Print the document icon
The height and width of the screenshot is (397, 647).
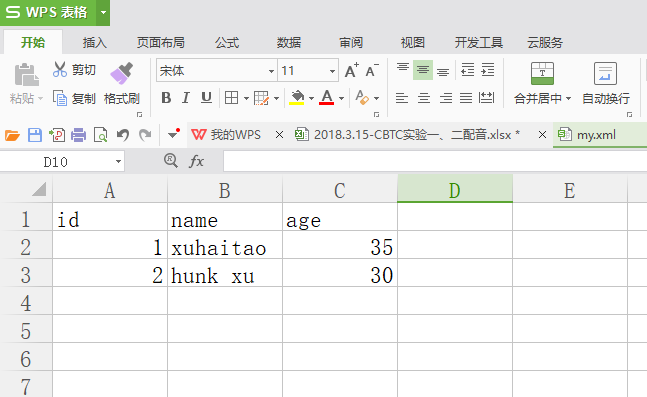coord(78,135)
